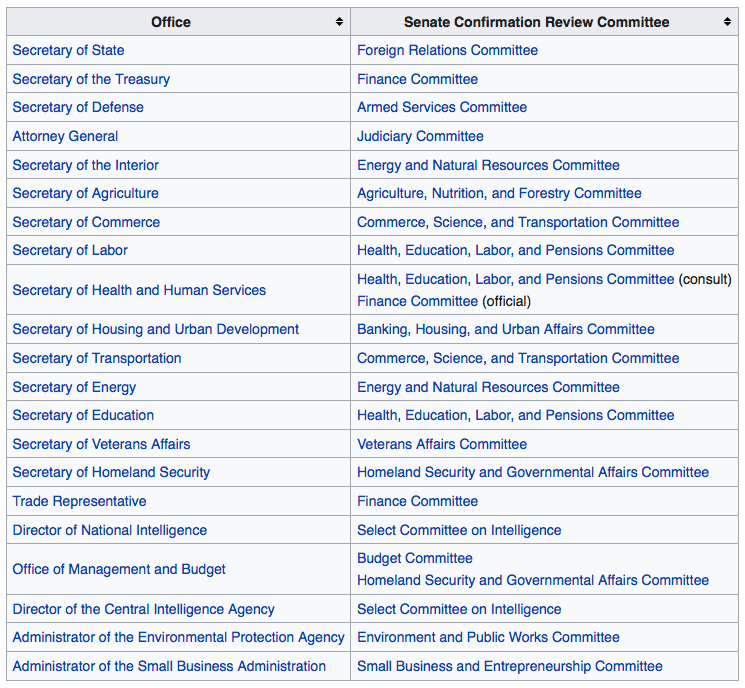Visit Secretary of Veterans Affairs page
The height and width of the screenshot is (688, 745).
pos(101,444)
